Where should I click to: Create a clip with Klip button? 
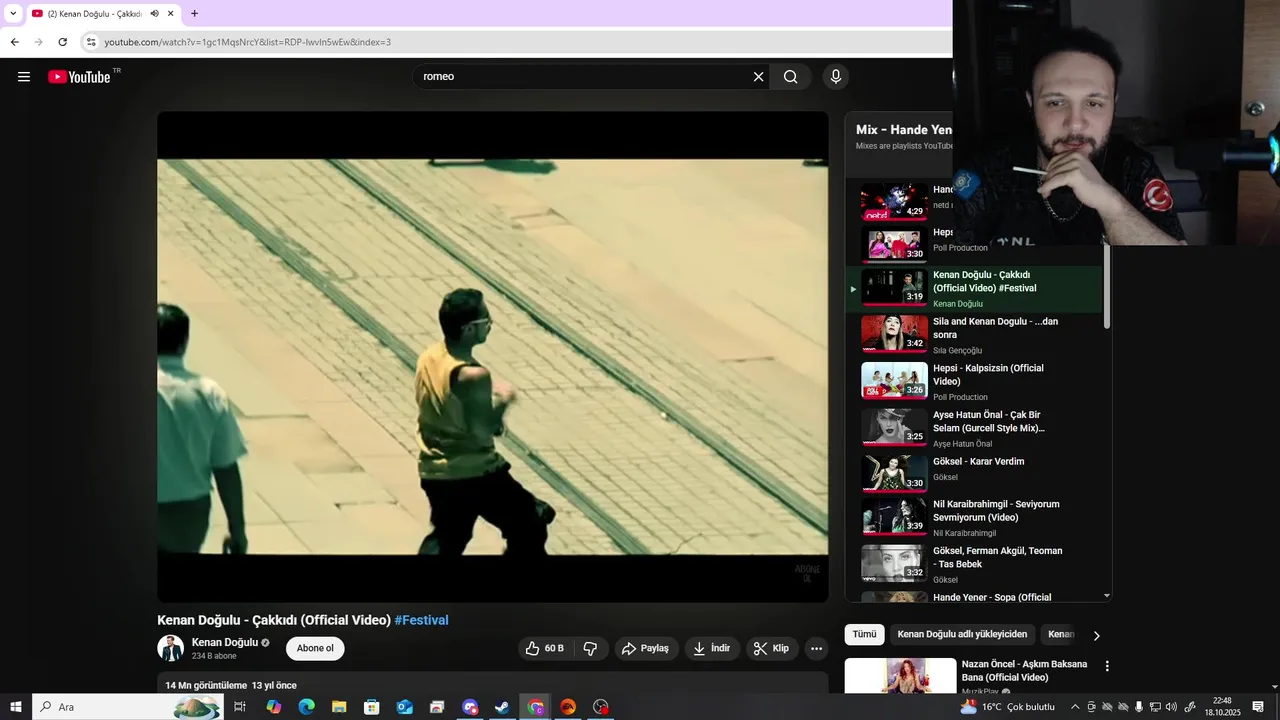771,648
